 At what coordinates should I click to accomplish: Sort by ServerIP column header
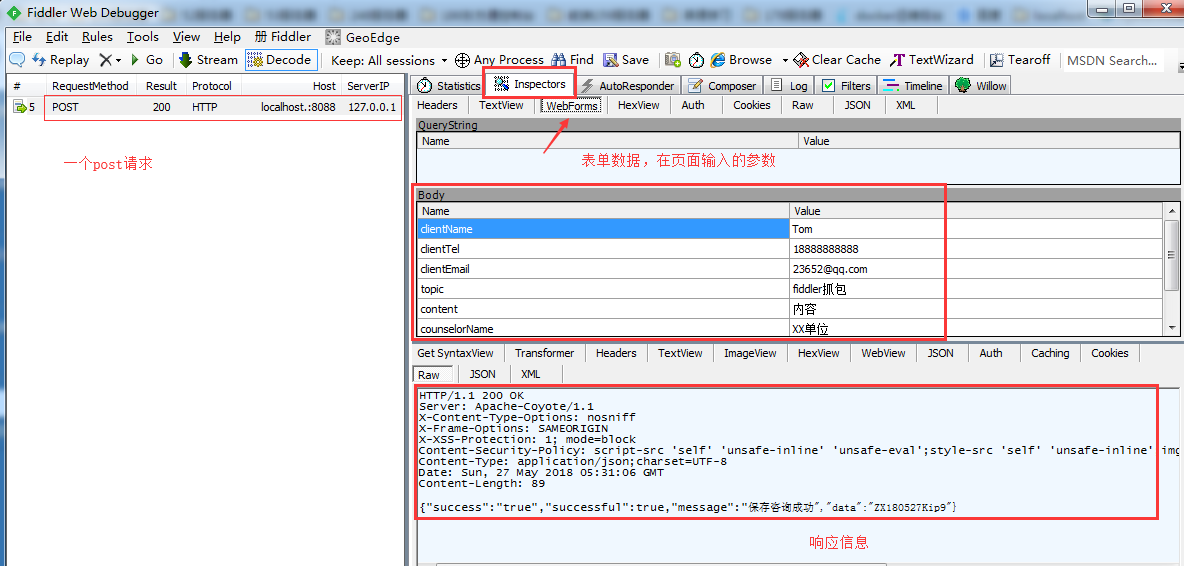(372, 86)
